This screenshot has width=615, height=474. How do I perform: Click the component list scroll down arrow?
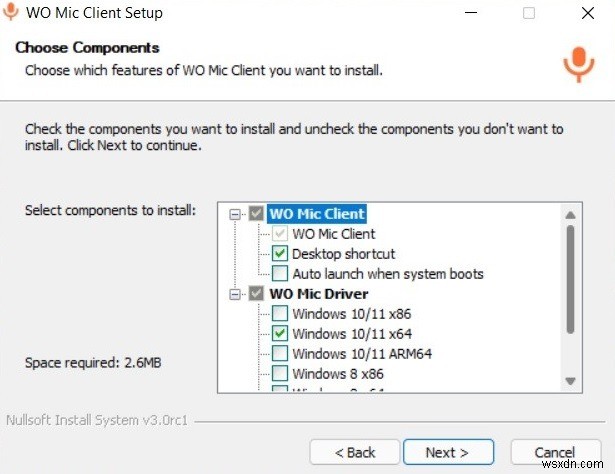(571, 381)
